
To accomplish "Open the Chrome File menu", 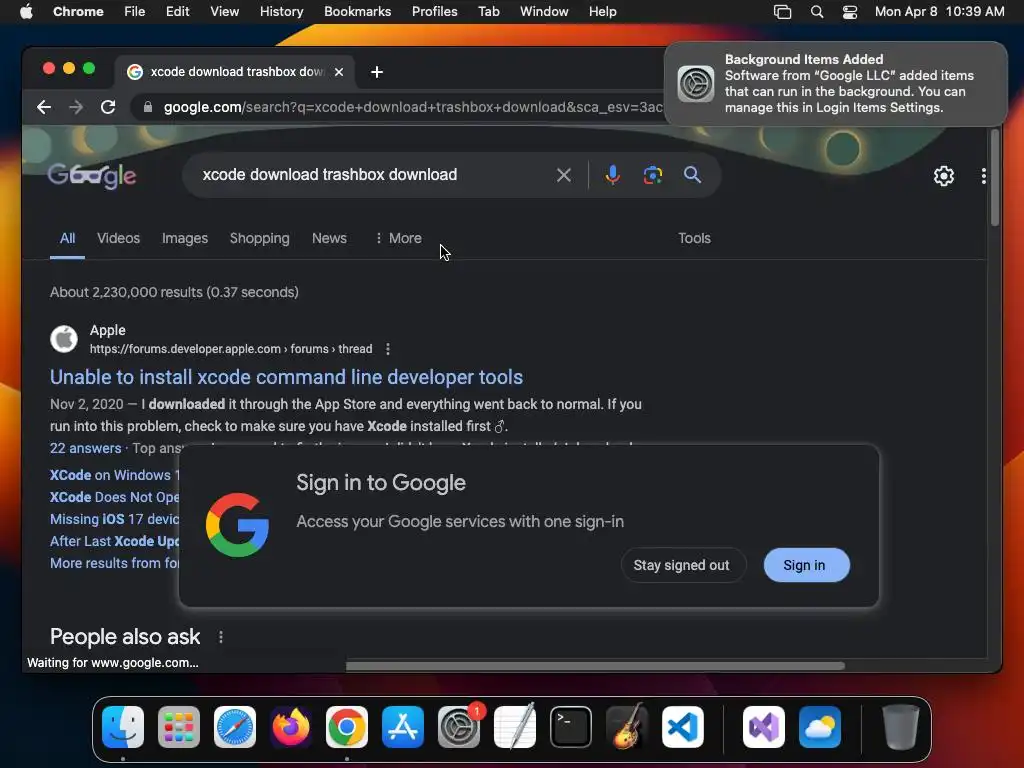I will (x=135, y=12).
